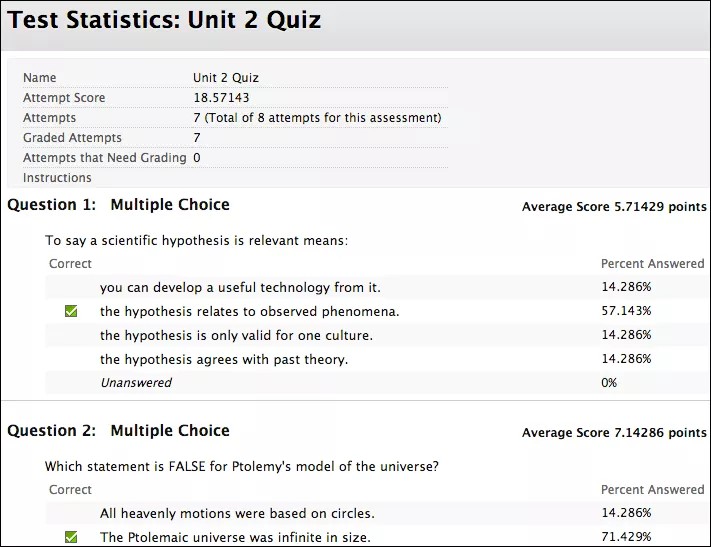711x547 pixels.
Task: Click the 57.143% percent answered value
Action: click(626, 311)
